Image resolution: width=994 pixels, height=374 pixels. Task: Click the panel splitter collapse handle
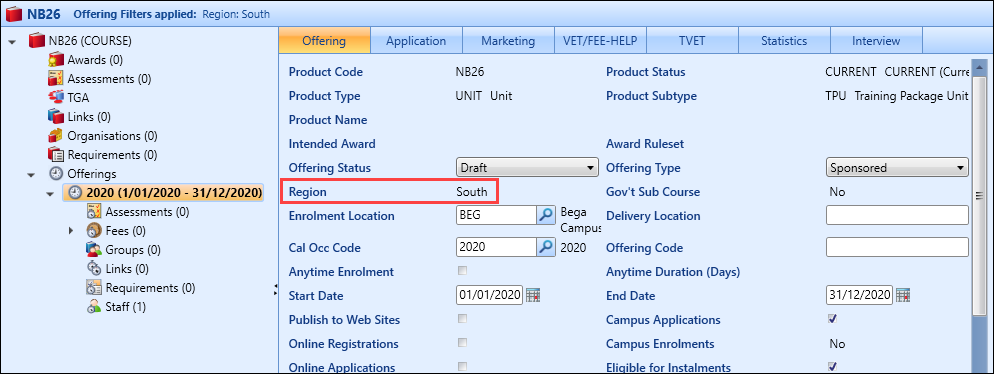[276, 289]
